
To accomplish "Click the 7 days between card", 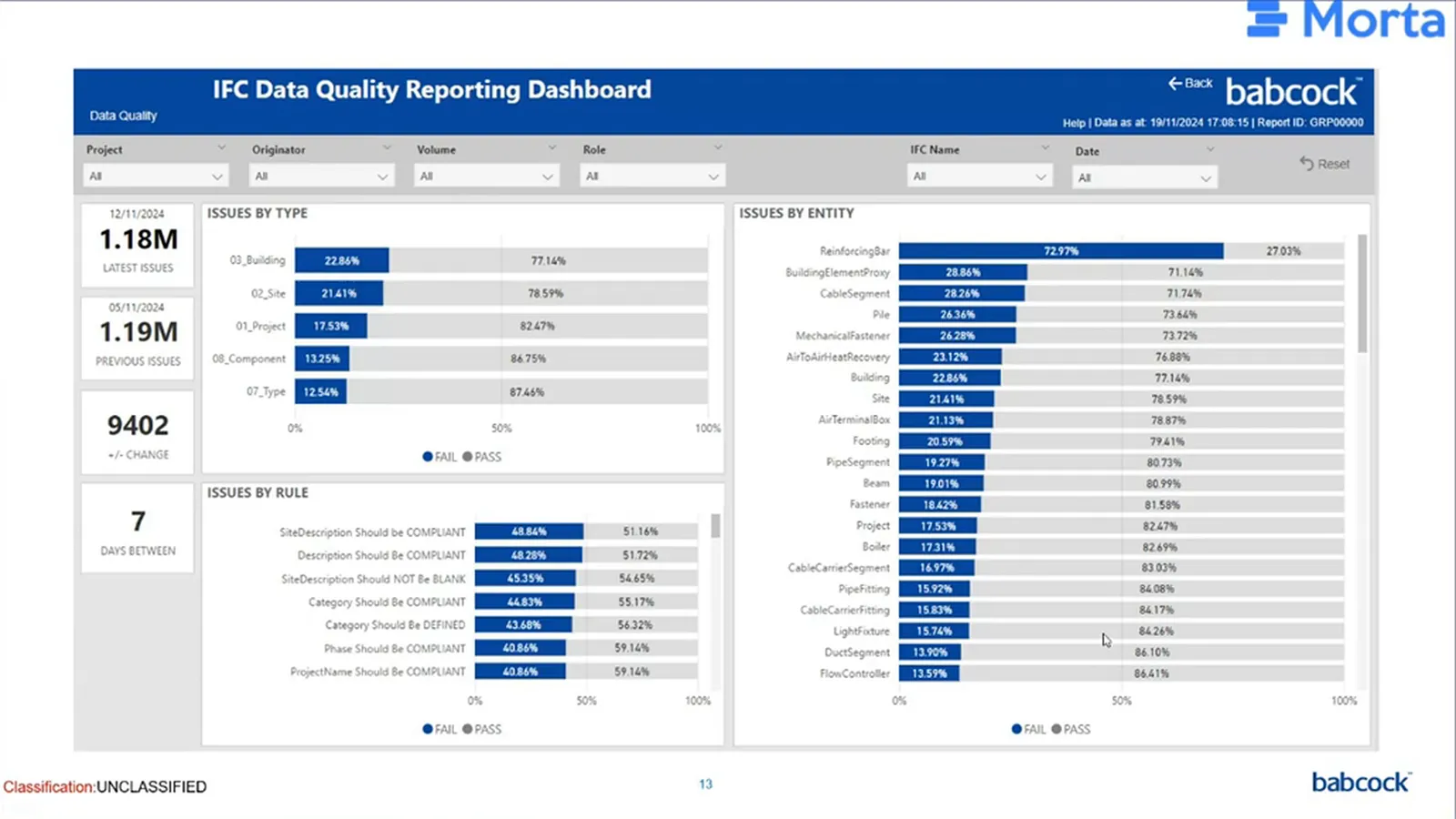I will [x=137, y=529].
